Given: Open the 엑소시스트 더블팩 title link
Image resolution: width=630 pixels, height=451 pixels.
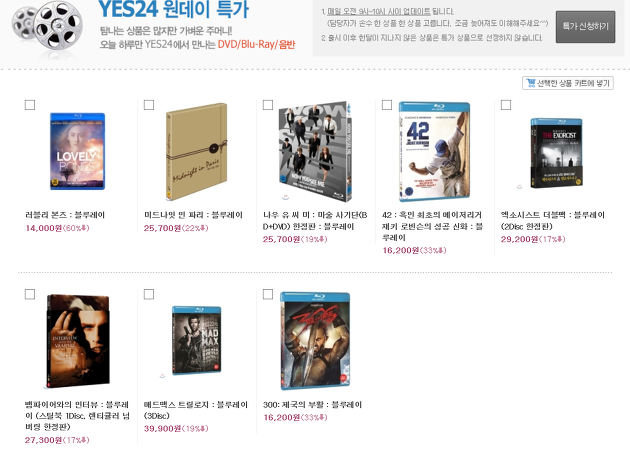Looking at the screenshot, I should (x=552, y=220).
